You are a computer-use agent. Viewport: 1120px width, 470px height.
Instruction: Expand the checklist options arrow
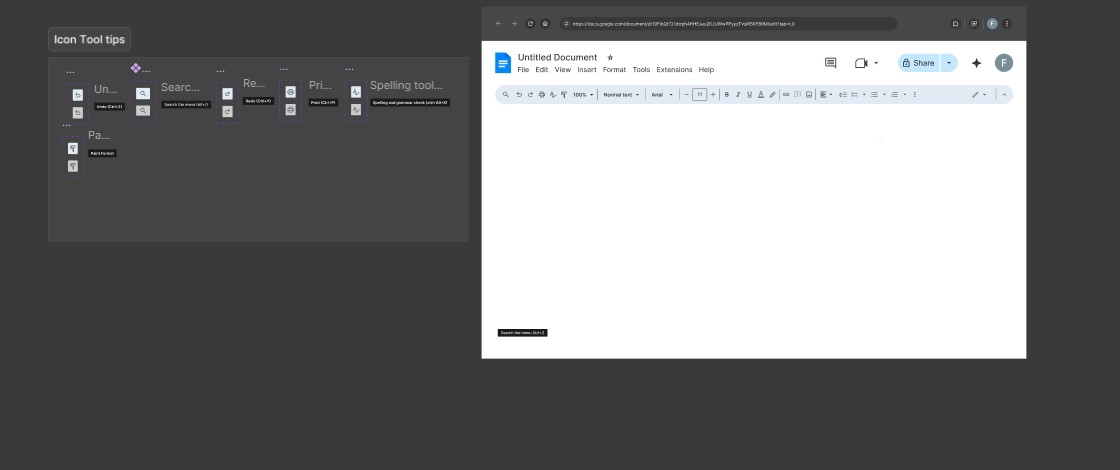[864, 94]
